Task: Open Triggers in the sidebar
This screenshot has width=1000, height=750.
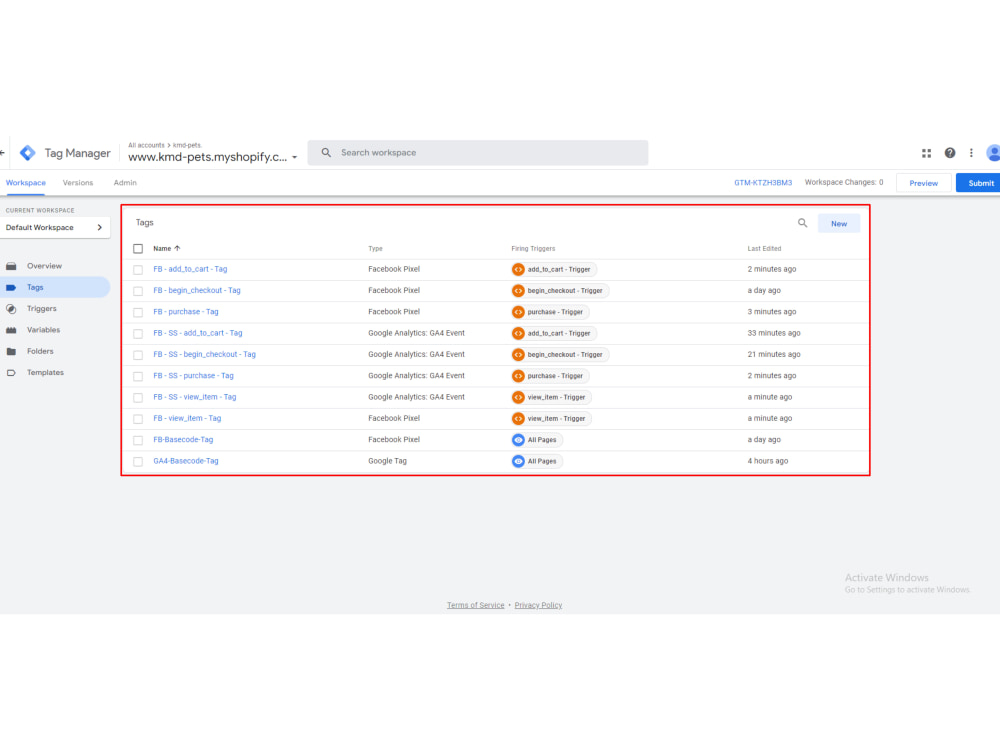Action: [x=41, y=309]
